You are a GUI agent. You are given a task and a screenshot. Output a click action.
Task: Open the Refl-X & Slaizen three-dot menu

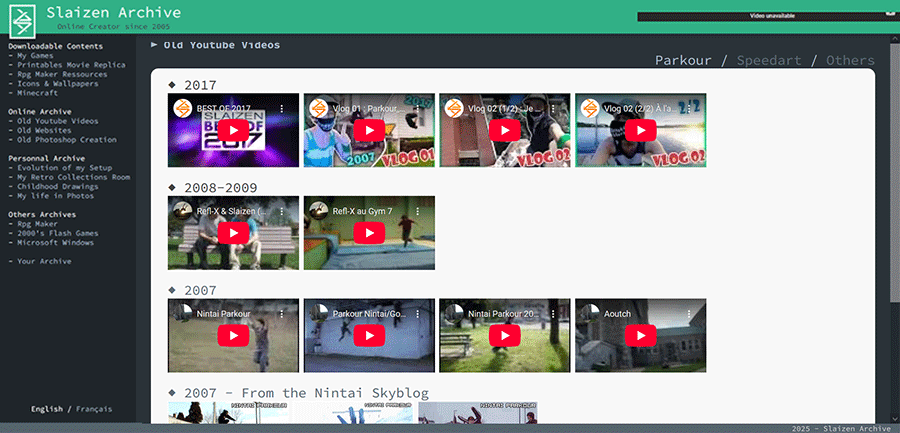coord(282,211)
